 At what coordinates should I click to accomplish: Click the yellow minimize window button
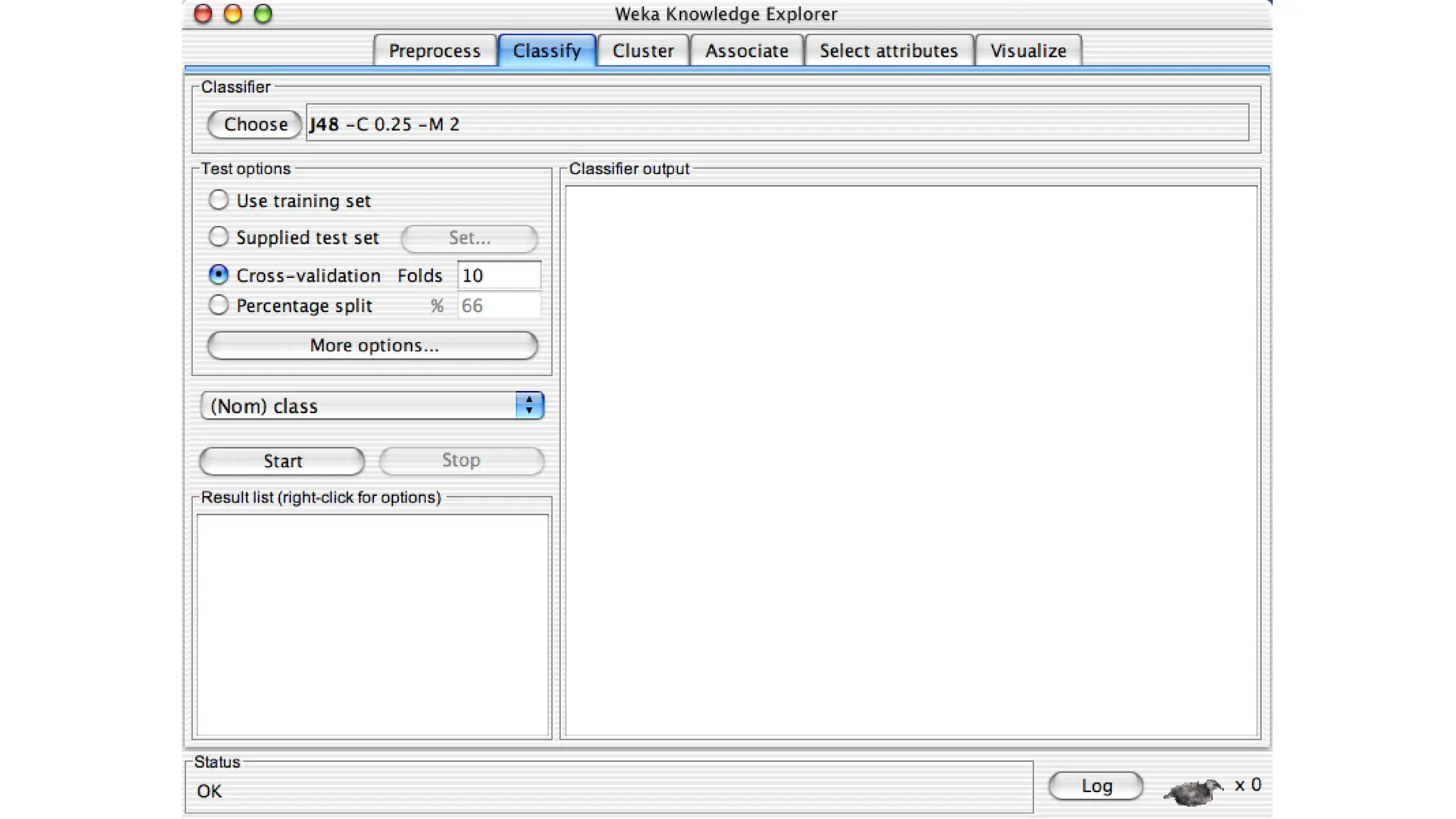[233, 14]
